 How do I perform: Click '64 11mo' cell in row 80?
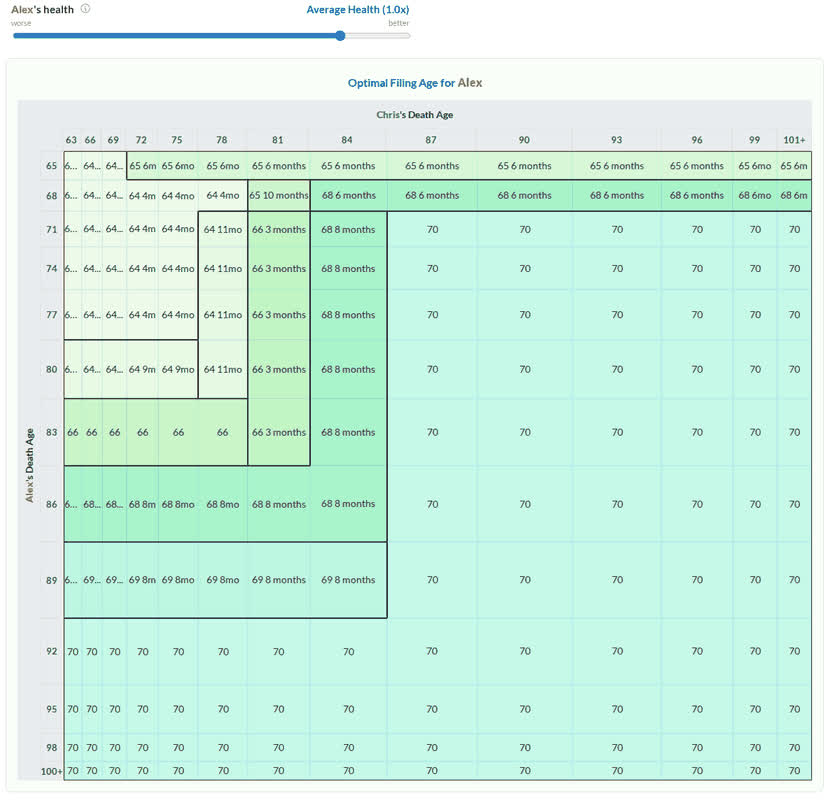[x=223, y=369]
